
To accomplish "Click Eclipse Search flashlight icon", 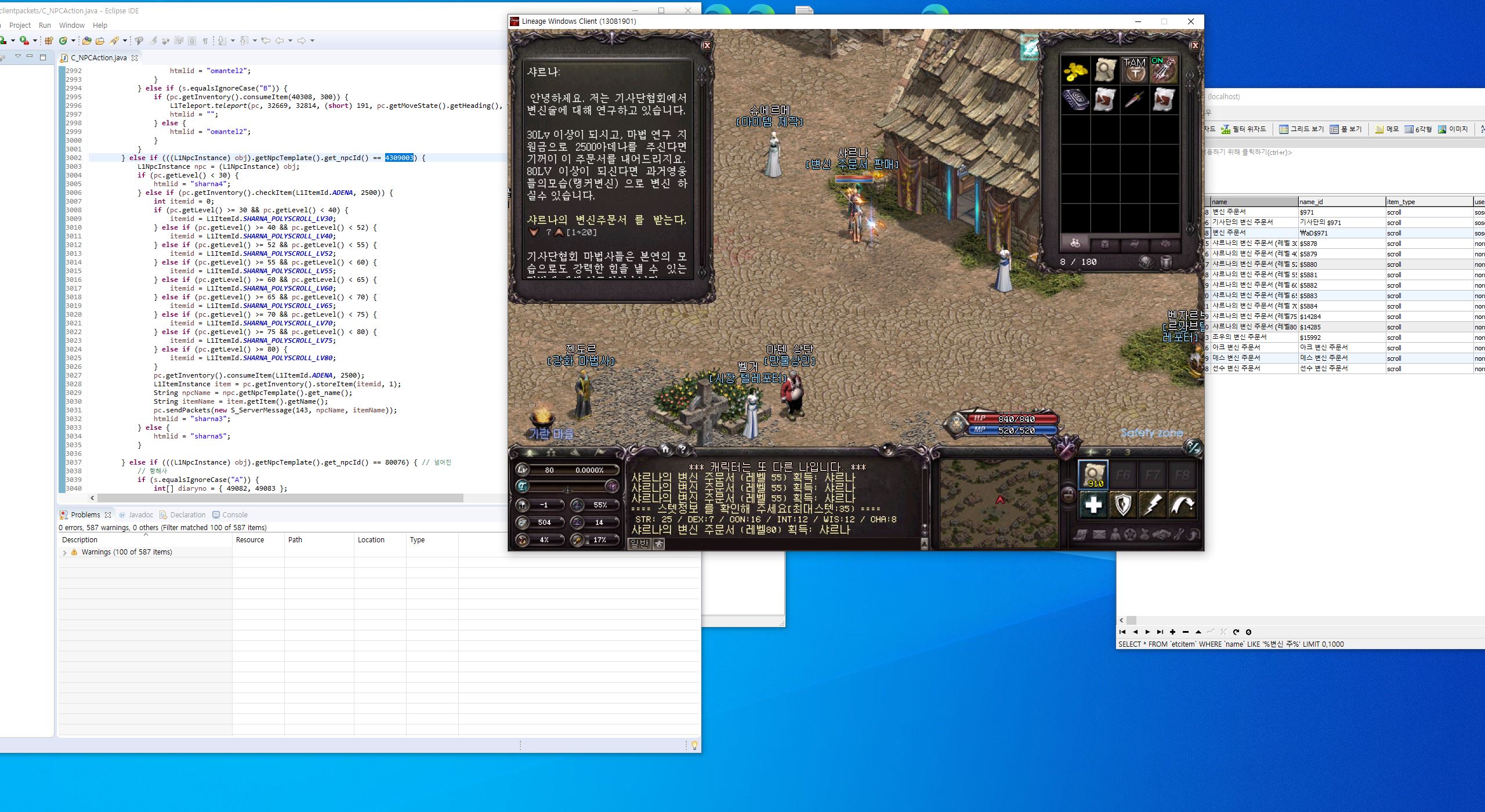I will click(114, 41).
